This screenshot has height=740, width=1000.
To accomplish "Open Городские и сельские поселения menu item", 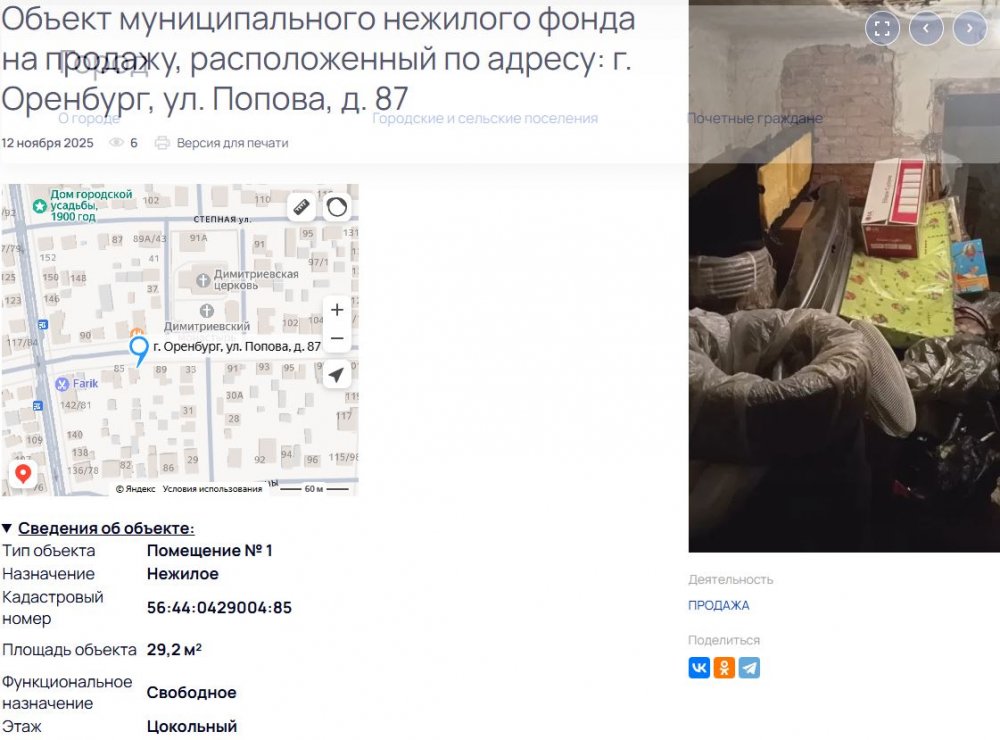I will point(485,119).
